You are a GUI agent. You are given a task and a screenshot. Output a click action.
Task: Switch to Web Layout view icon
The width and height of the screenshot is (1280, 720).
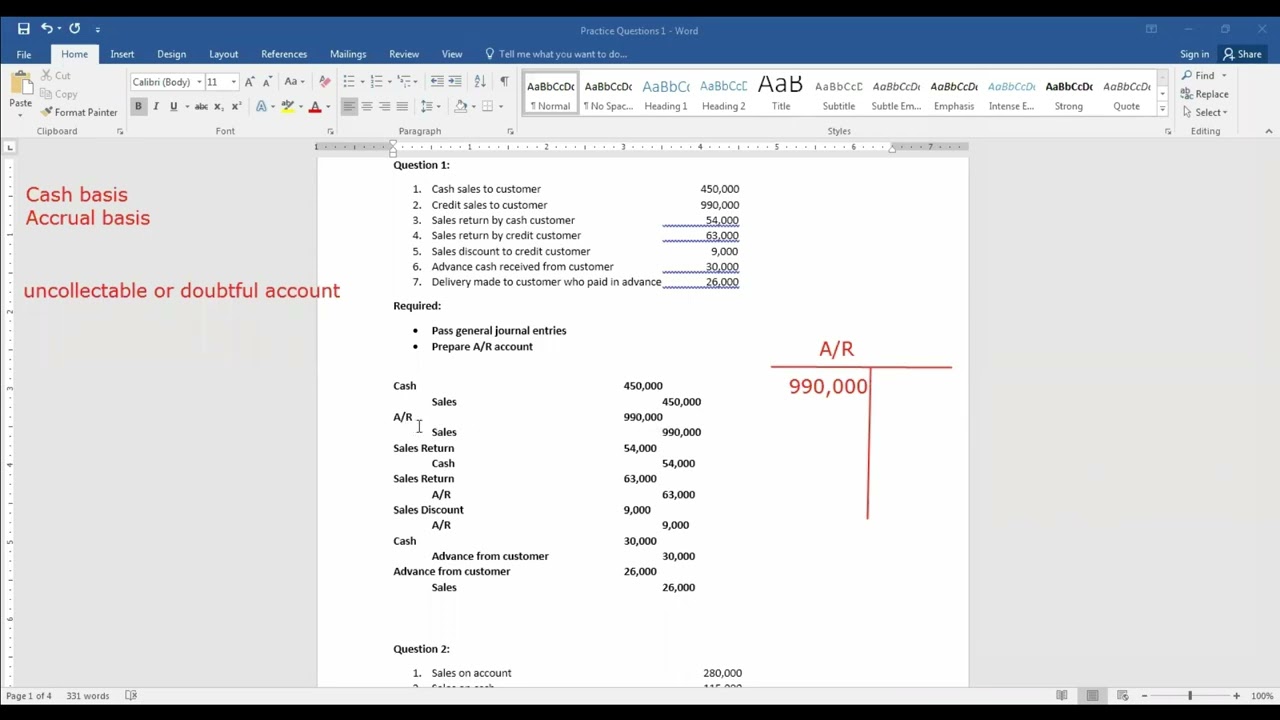click(1123, 696)
